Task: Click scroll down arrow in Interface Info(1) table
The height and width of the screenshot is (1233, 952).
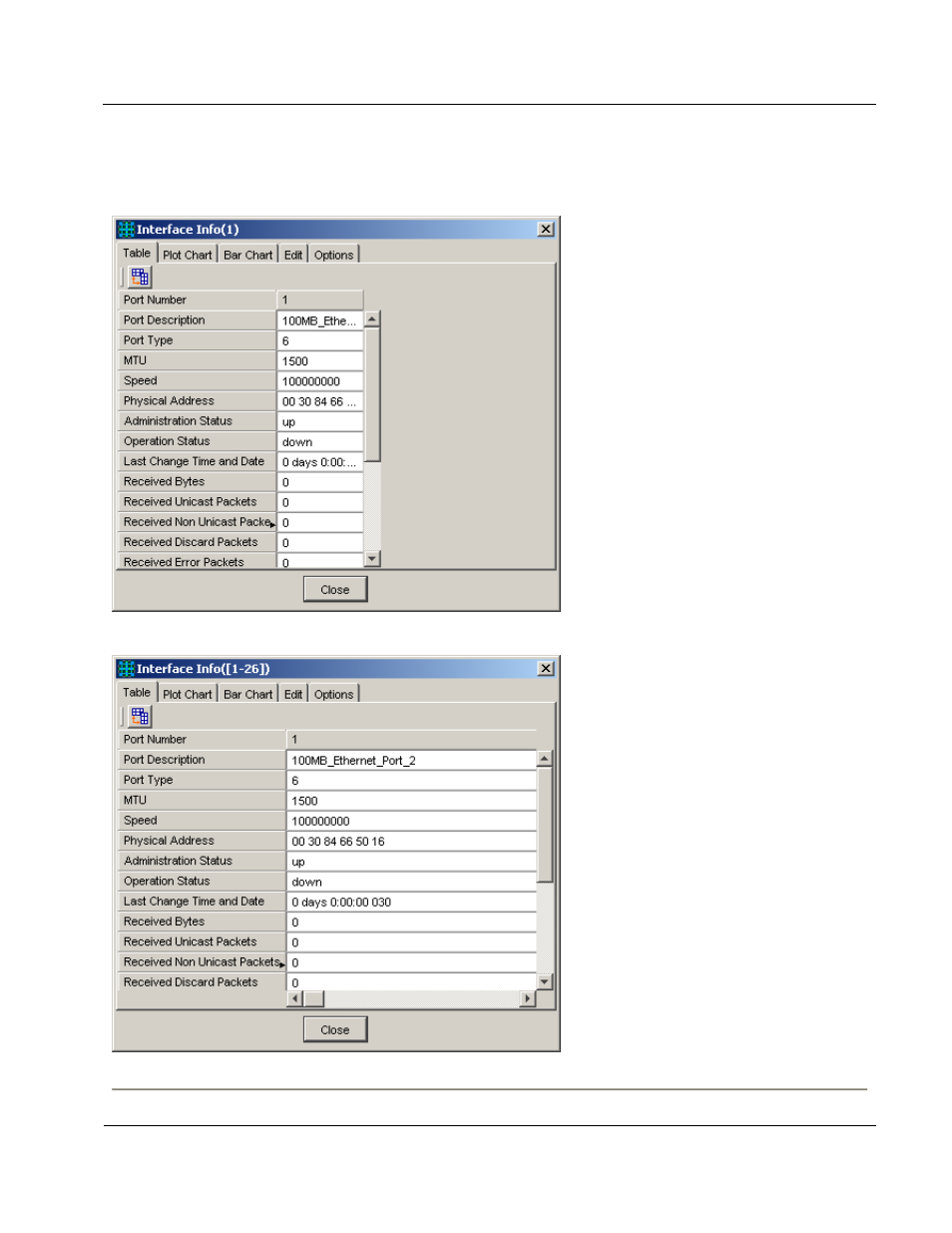Action: 372,559
